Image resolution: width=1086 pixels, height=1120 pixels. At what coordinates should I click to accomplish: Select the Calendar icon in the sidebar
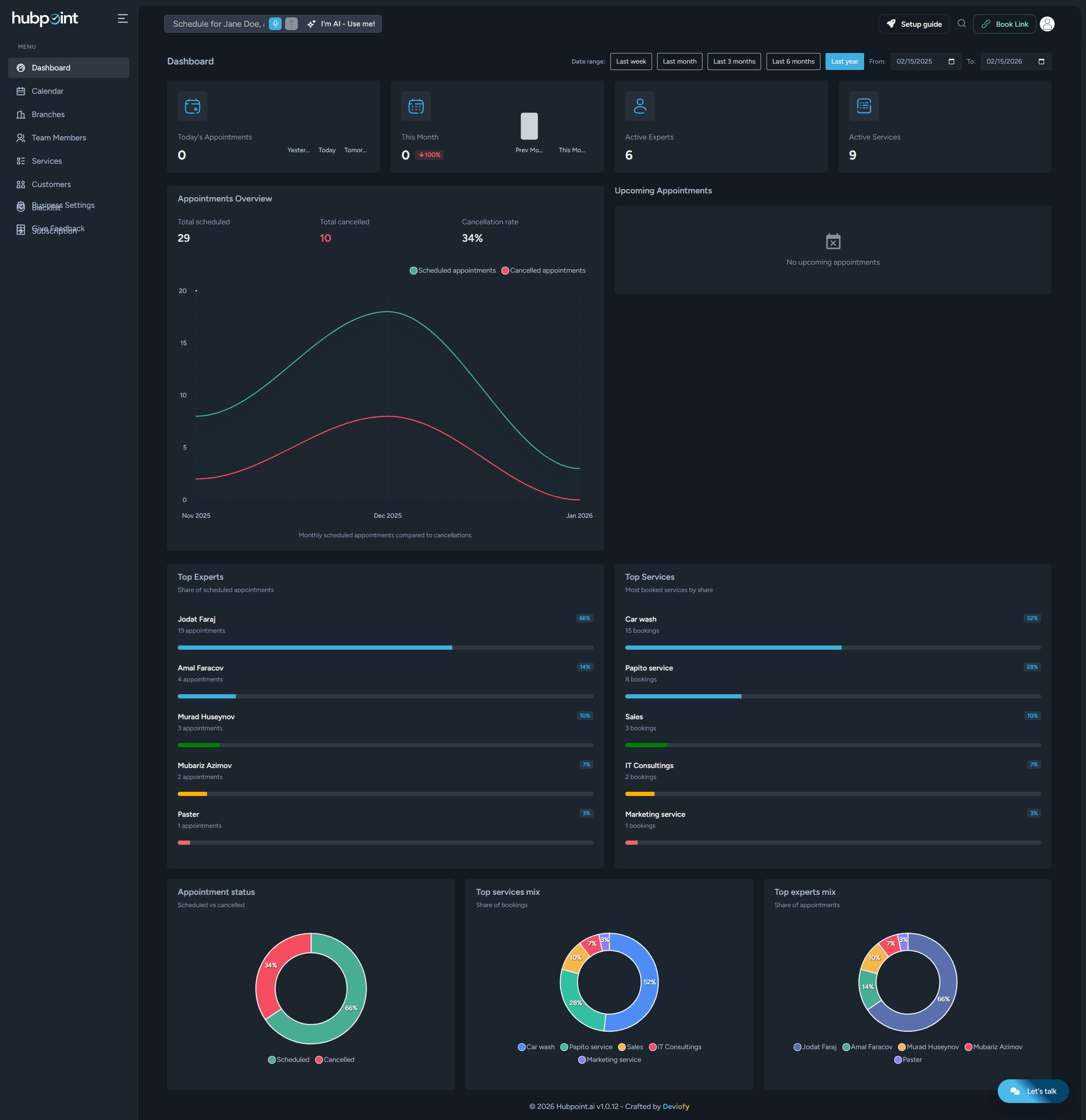(x=21, y=91)
